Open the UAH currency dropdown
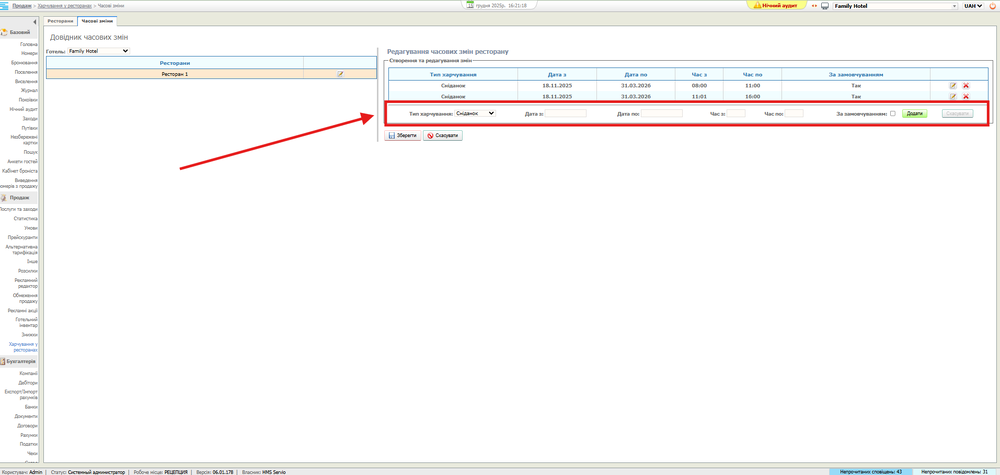Image resolution: width=1000 pixels, height=475 pixels. point(973,6)
